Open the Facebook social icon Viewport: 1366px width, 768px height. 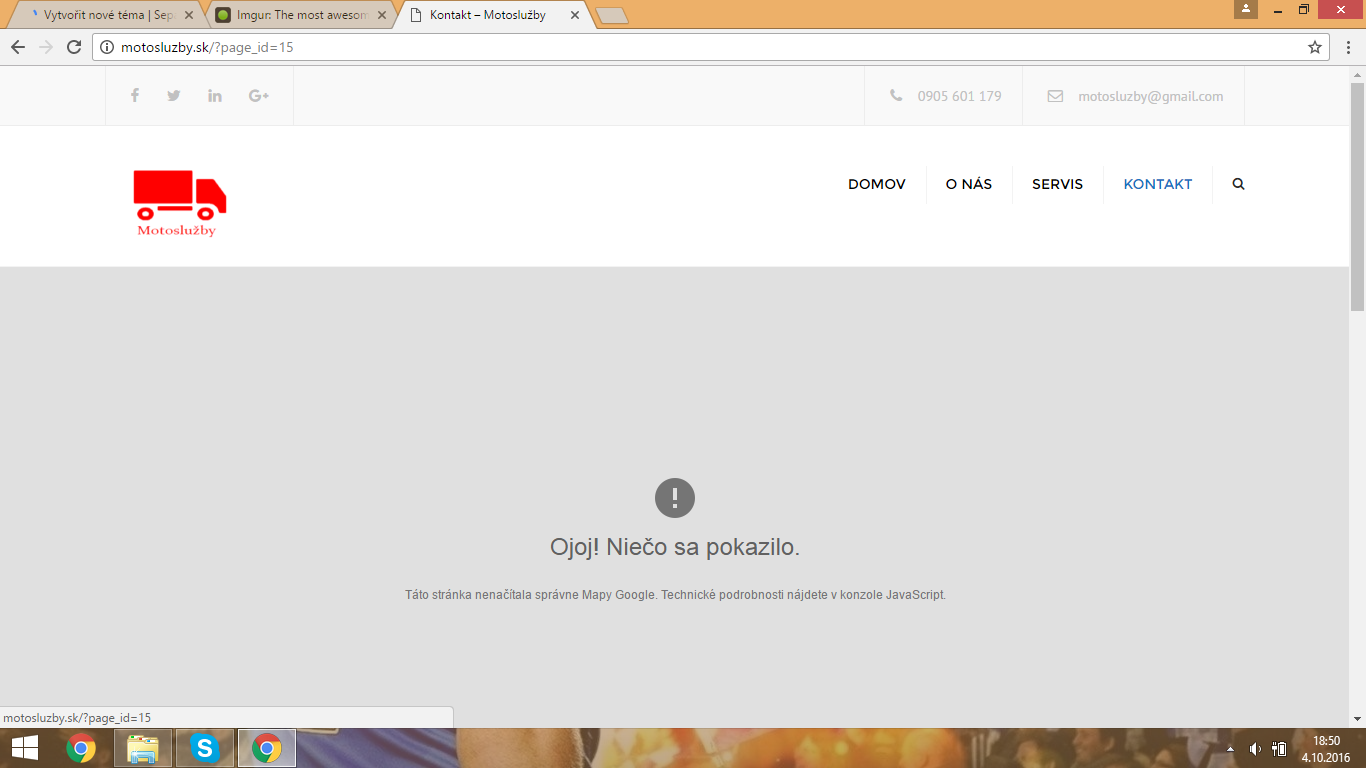(x=135, y=96)
